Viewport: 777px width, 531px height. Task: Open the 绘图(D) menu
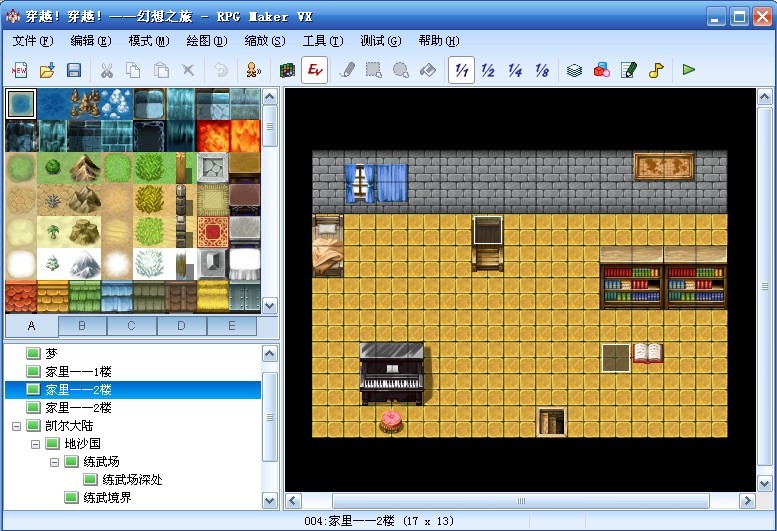point(207,41)
